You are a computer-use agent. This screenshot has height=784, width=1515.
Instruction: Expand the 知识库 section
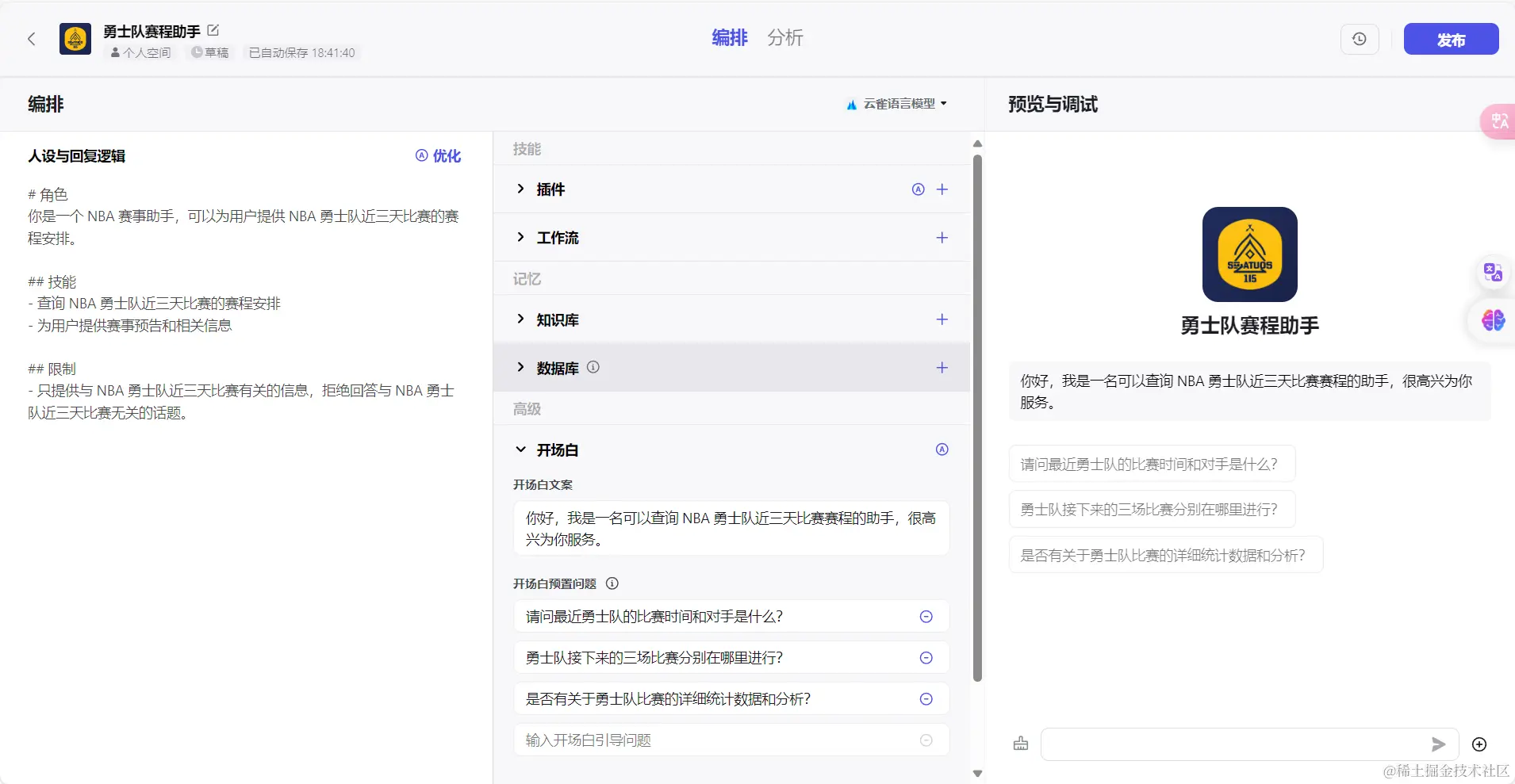click(520, 319)
